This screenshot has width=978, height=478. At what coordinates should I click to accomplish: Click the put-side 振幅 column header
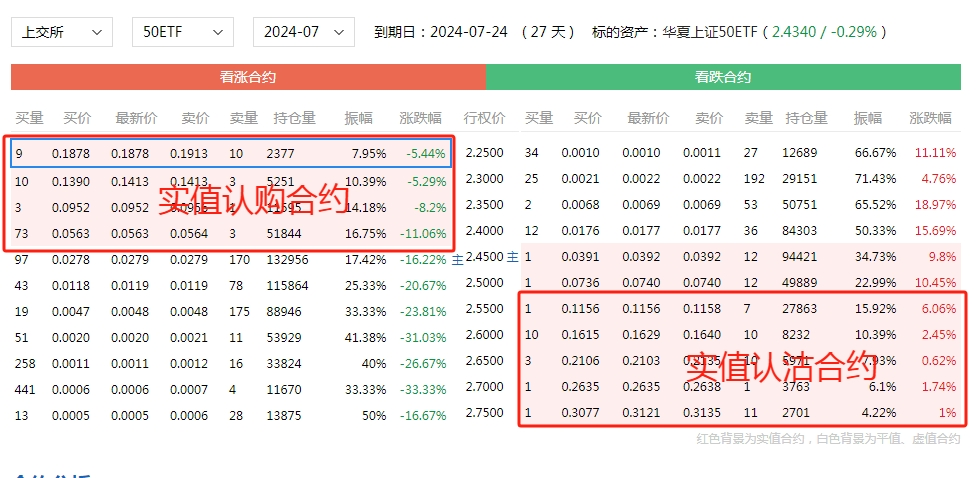868,117
